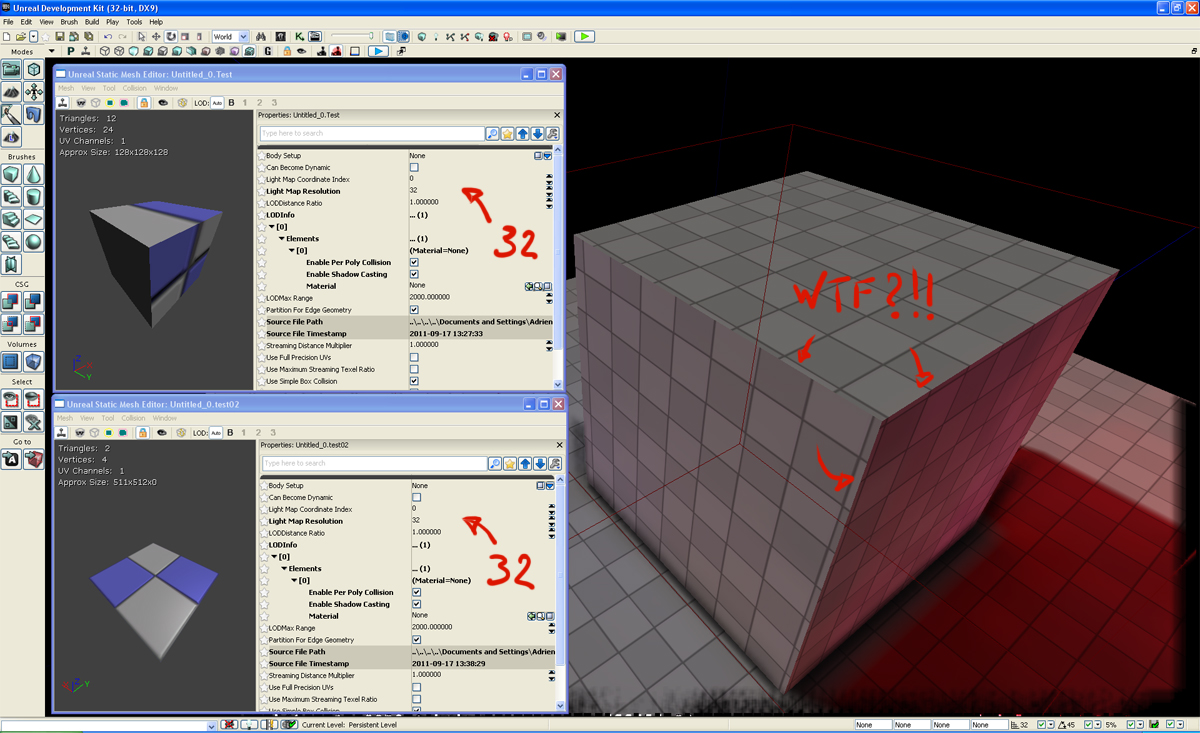Click the G game view icon
Image resolution: width=1200 pixels, height=733 pixels.
click(270, 51)
